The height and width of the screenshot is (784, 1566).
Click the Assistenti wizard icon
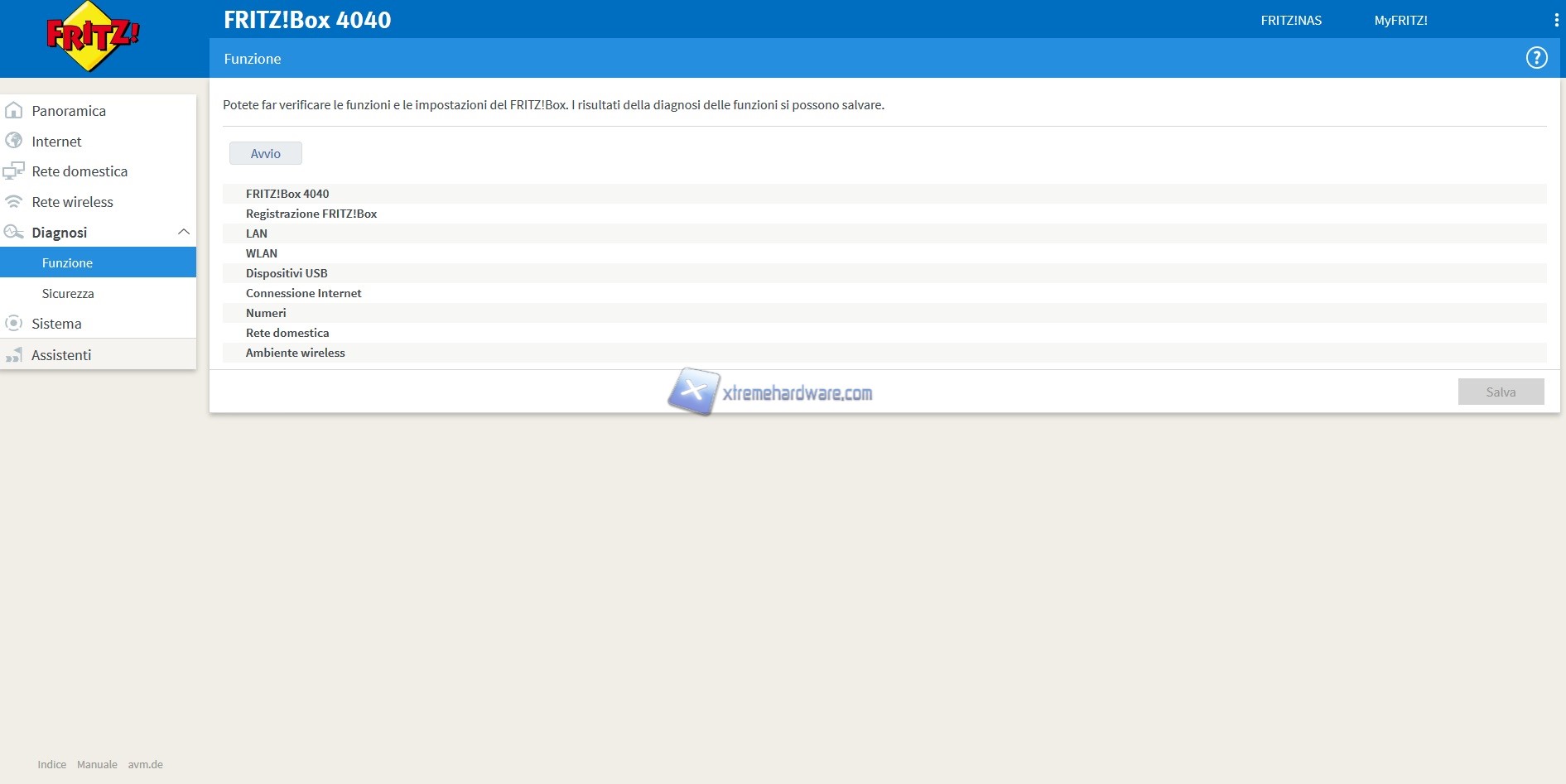[14, 355]
